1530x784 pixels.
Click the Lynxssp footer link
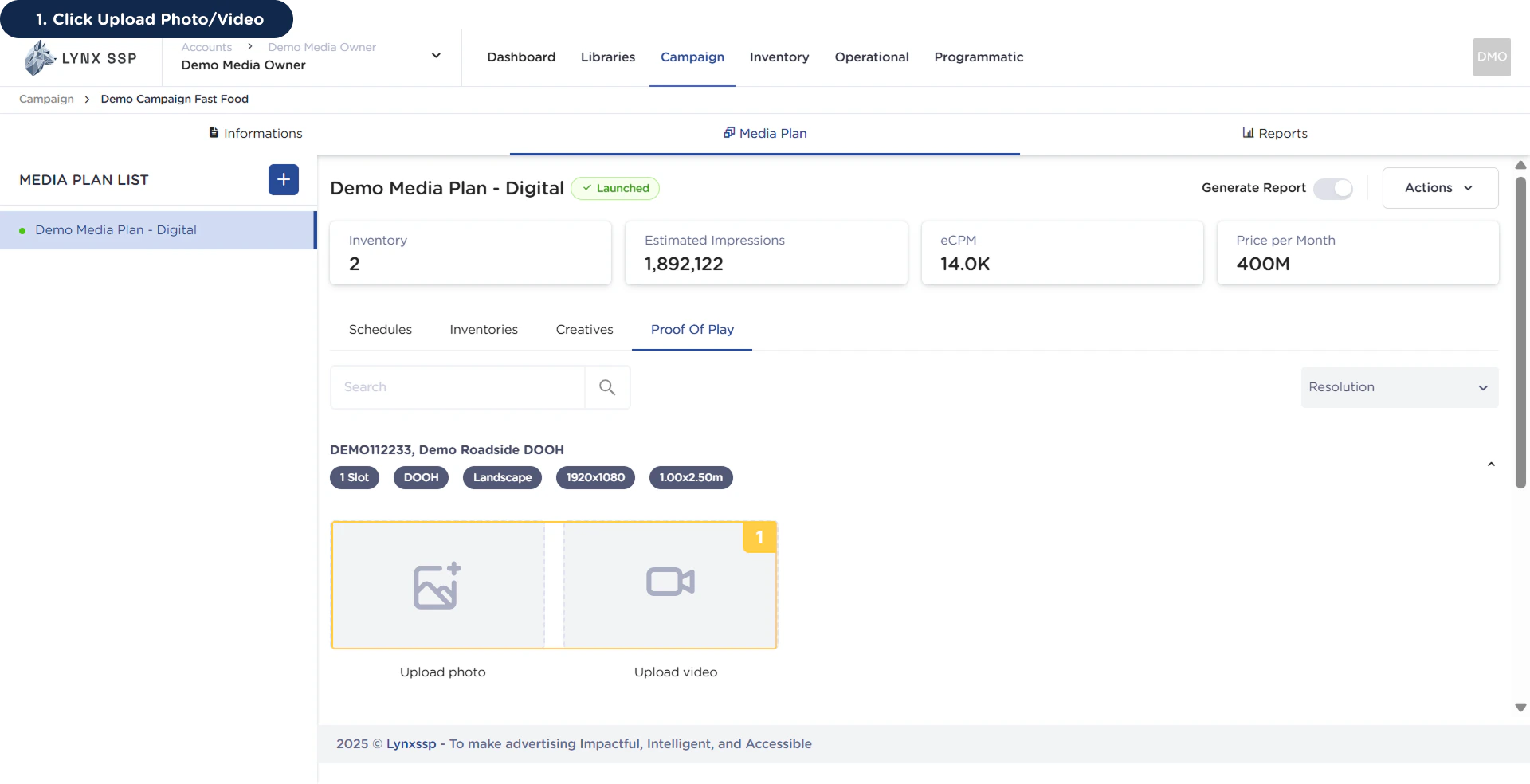(x=411, y=743)
